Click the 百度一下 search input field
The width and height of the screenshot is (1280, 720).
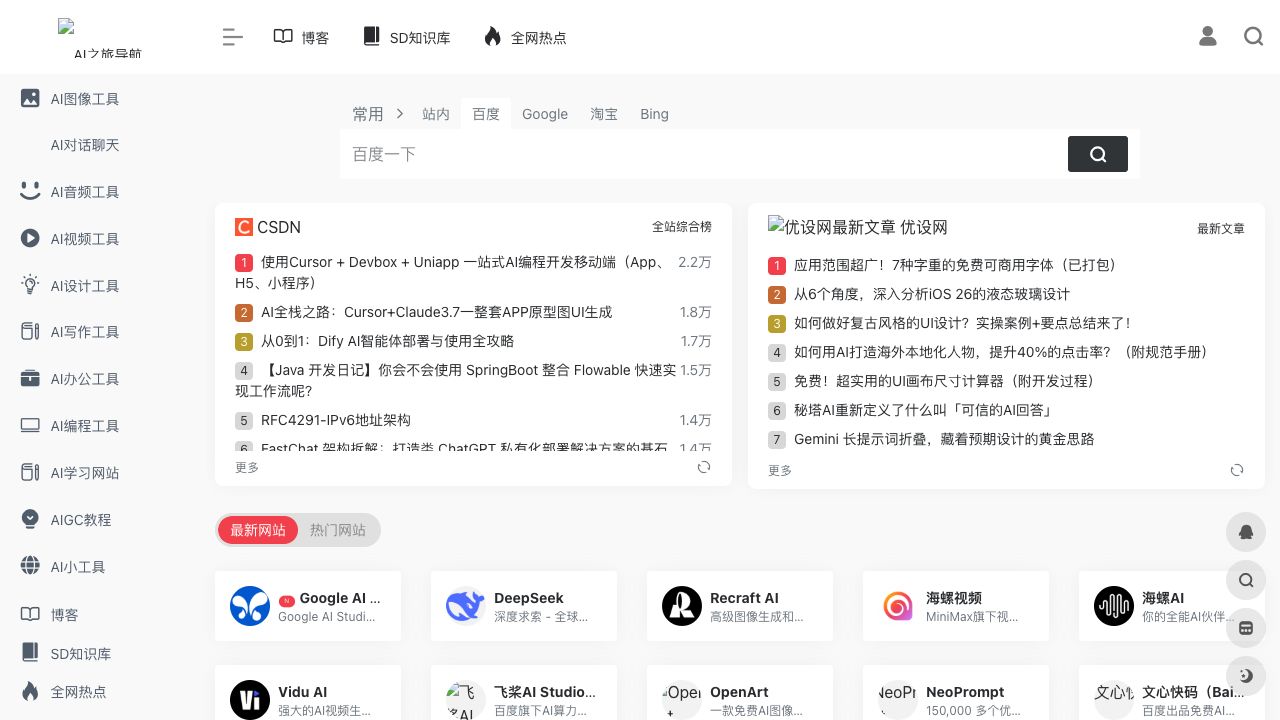pos(700,154)
